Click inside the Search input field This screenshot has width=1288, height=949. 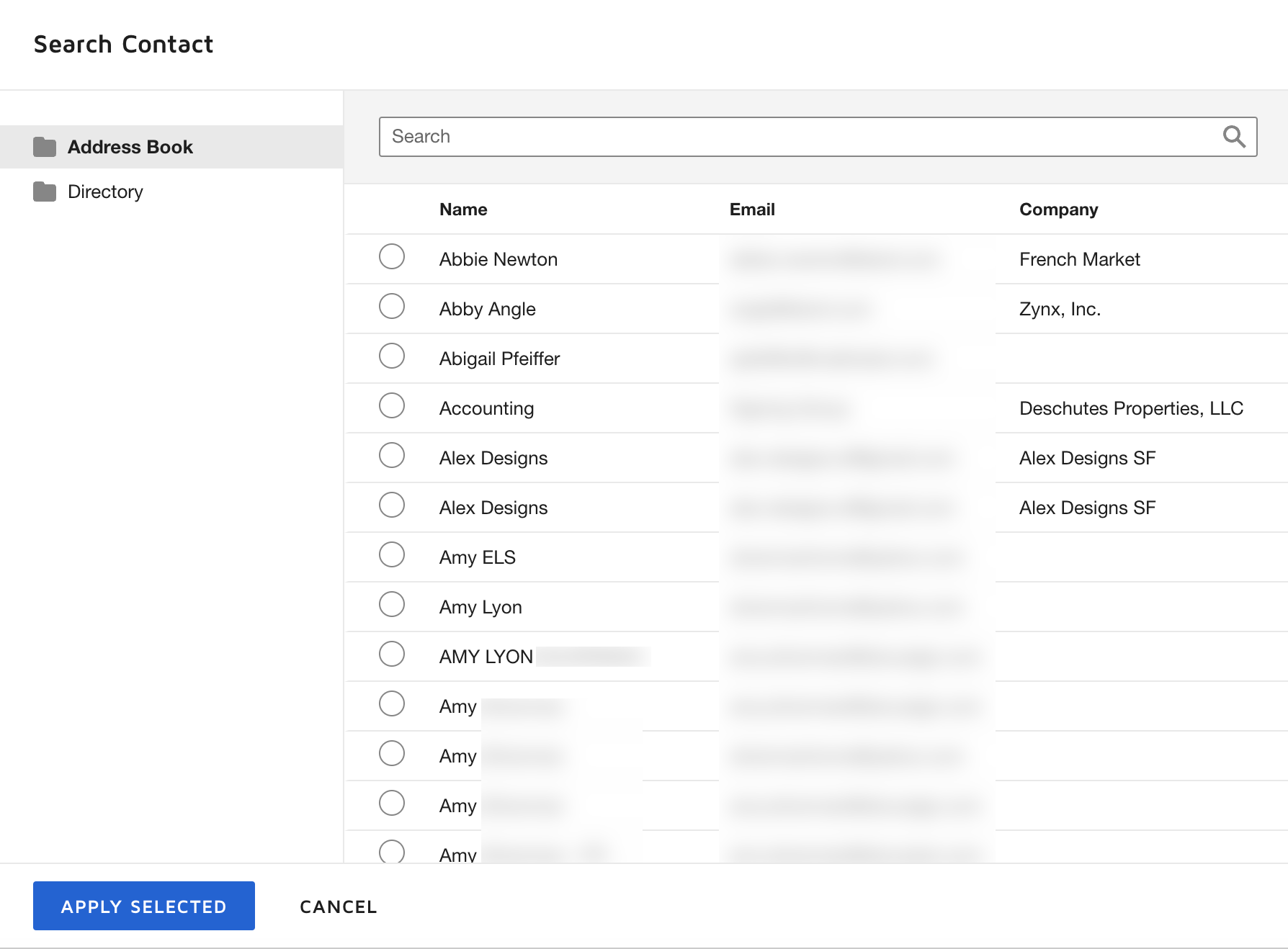click(x=720, y=136)
